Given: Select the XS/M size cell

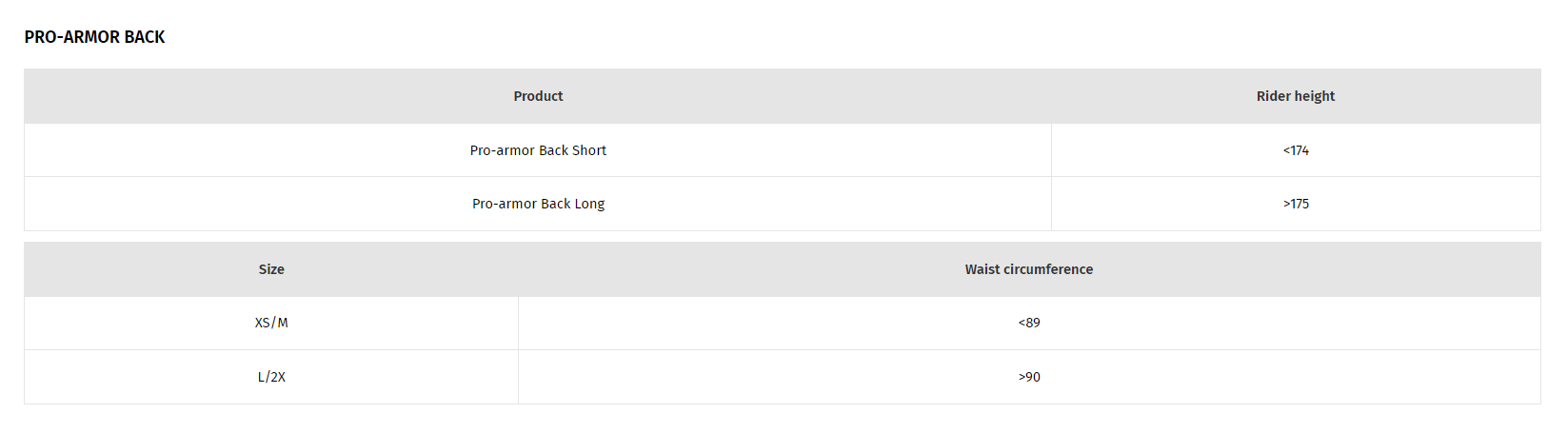Looking at the screenshot, I should [x=271, y=323].
